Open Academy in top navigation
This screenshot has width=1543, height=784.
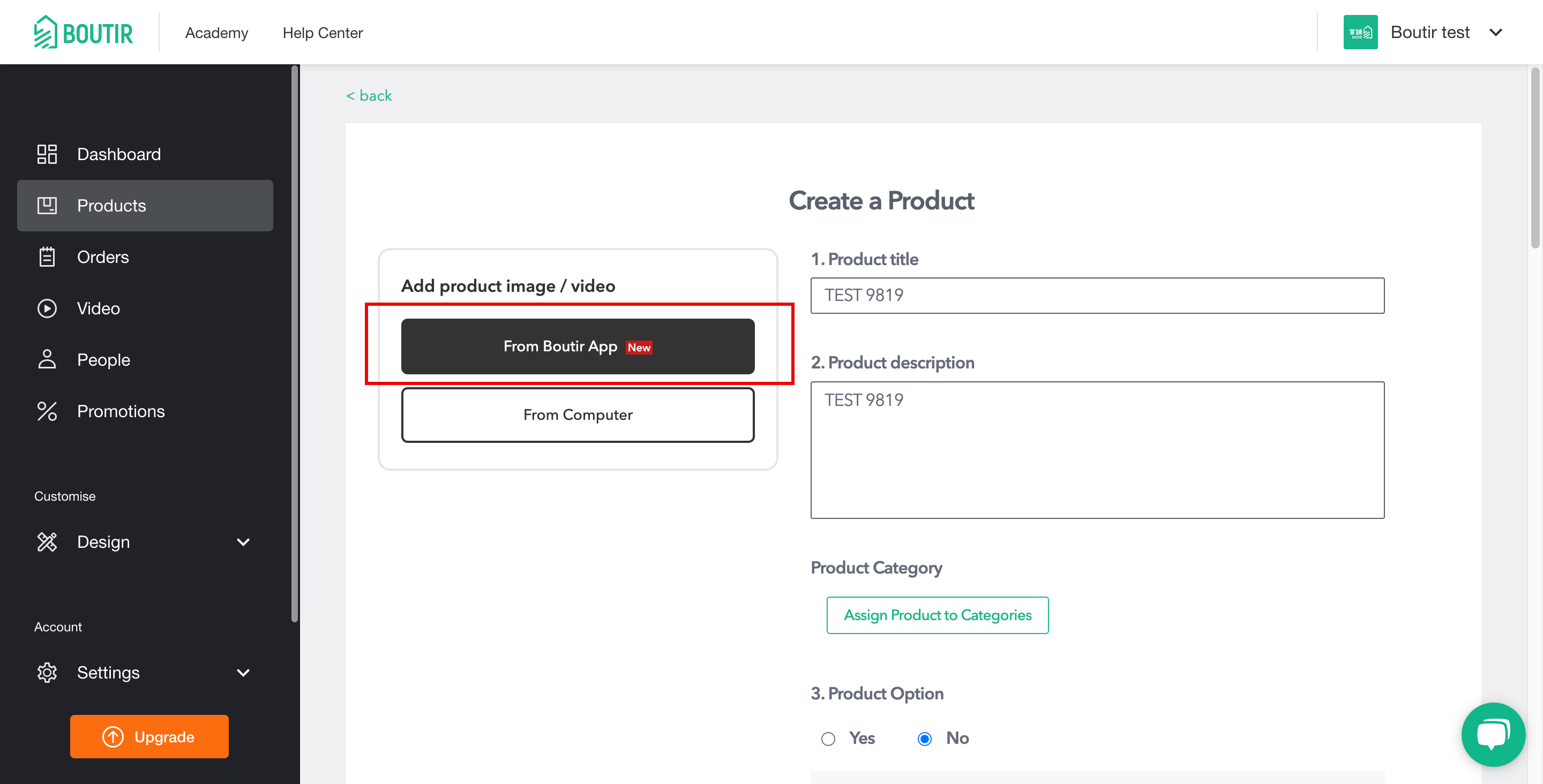(x=216, y=33)
